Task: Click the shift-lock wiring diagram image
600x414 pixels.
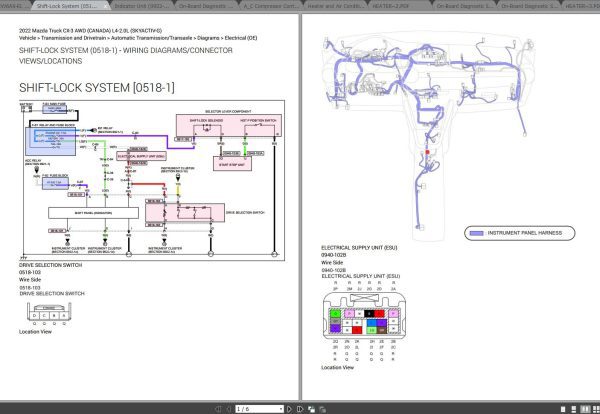Action: (x=152, y=181)
